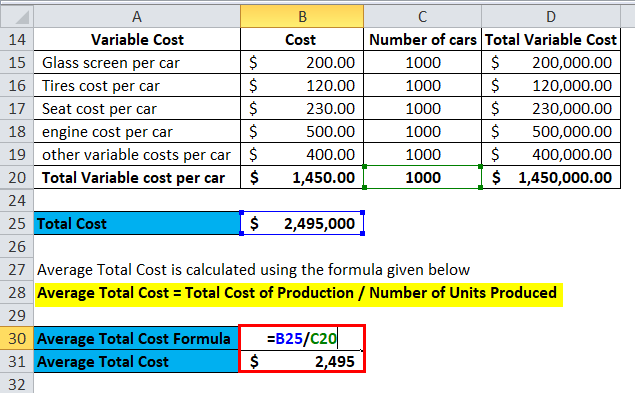Click the formula cell containing =B25/C20
Viewport: 635px width, 393px height.
(302, 338)
